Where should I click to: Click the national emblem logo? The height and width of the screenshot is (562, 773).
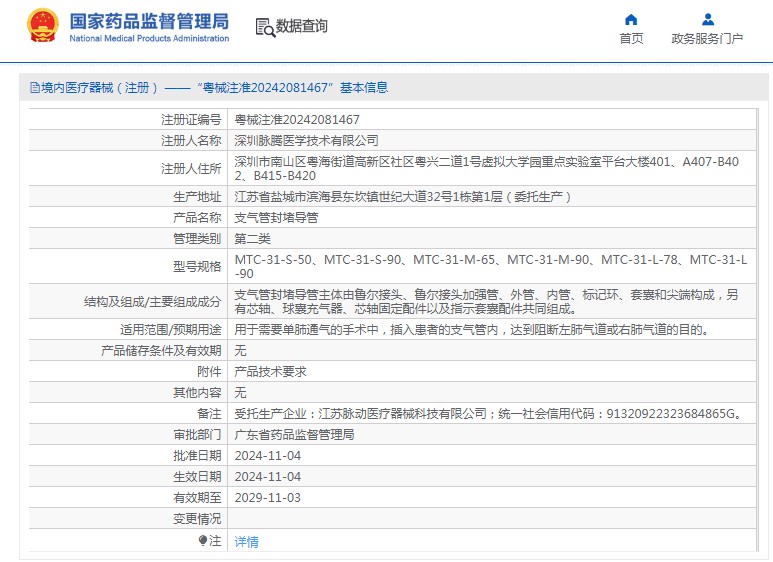point(43,26)
